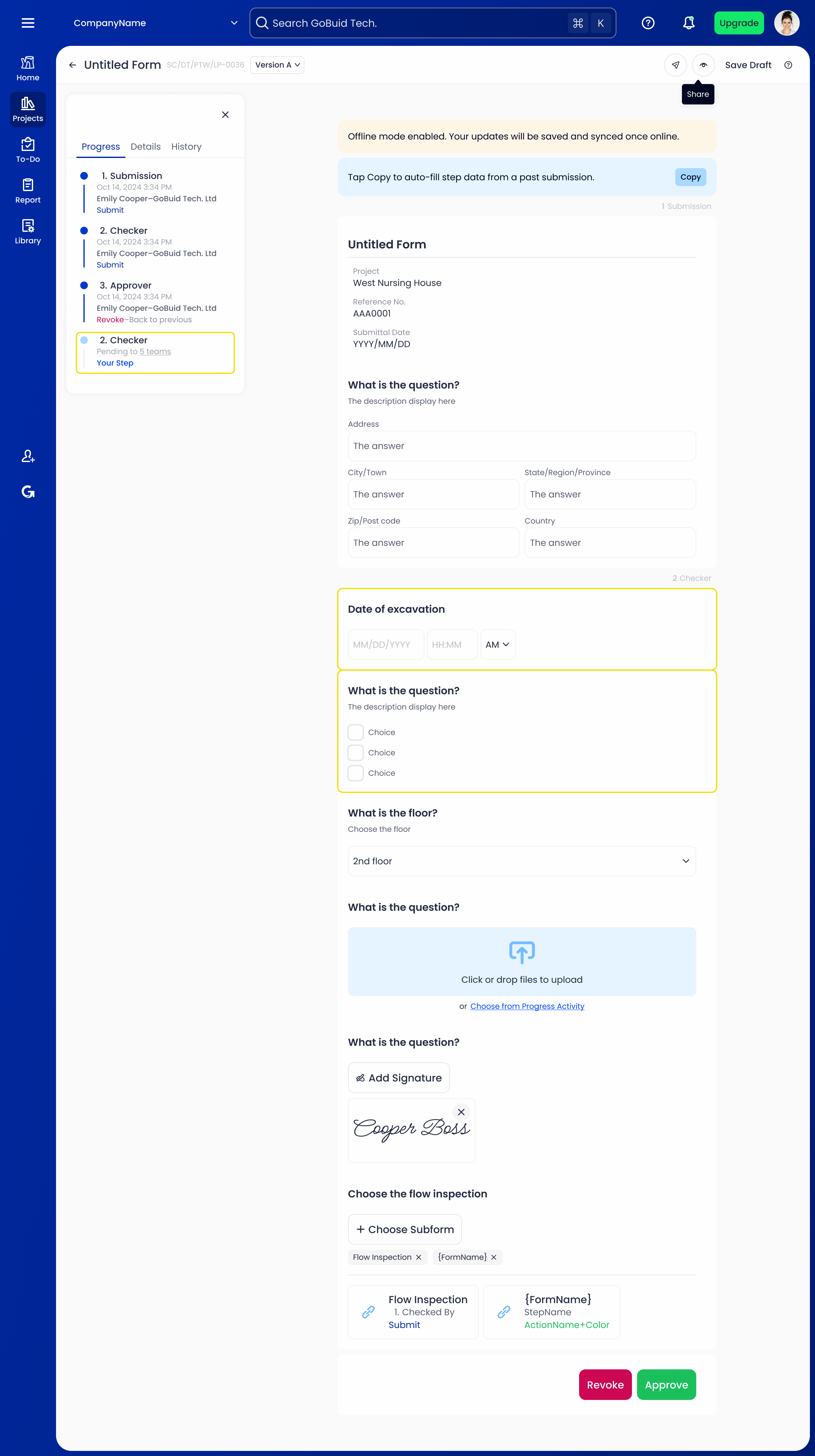Click the green Approve button
Image resolution: width=815 pixels, height=1456 pixels.
tap(666, 1385)
